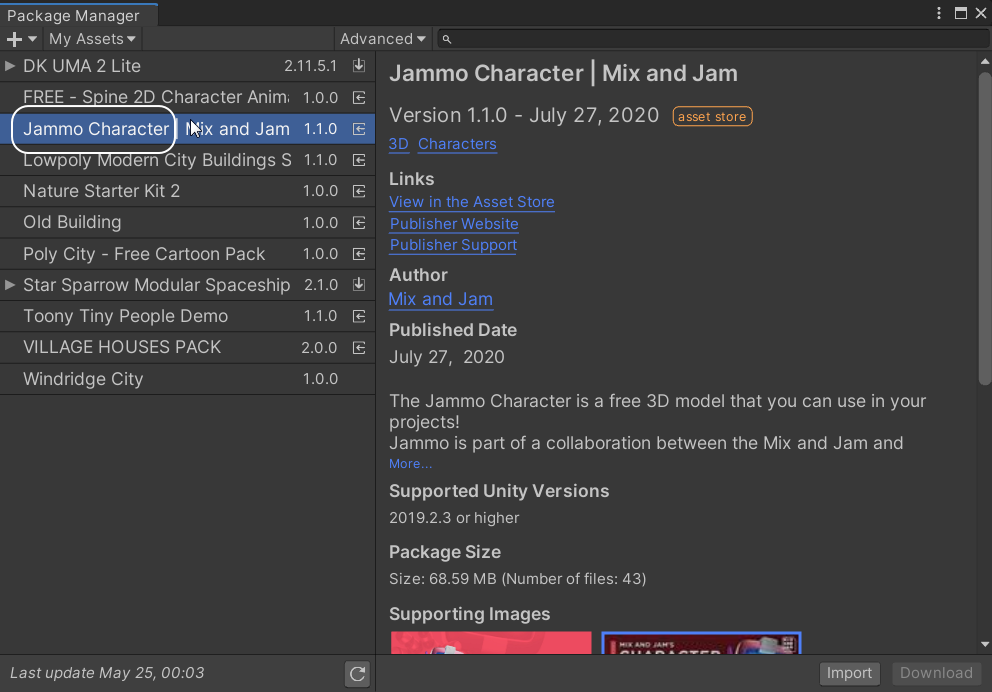This screenshot has height=692, width=992.
Task: Click the import icon for Toony Tiny People Demo
Action: (x=359, y=316)
